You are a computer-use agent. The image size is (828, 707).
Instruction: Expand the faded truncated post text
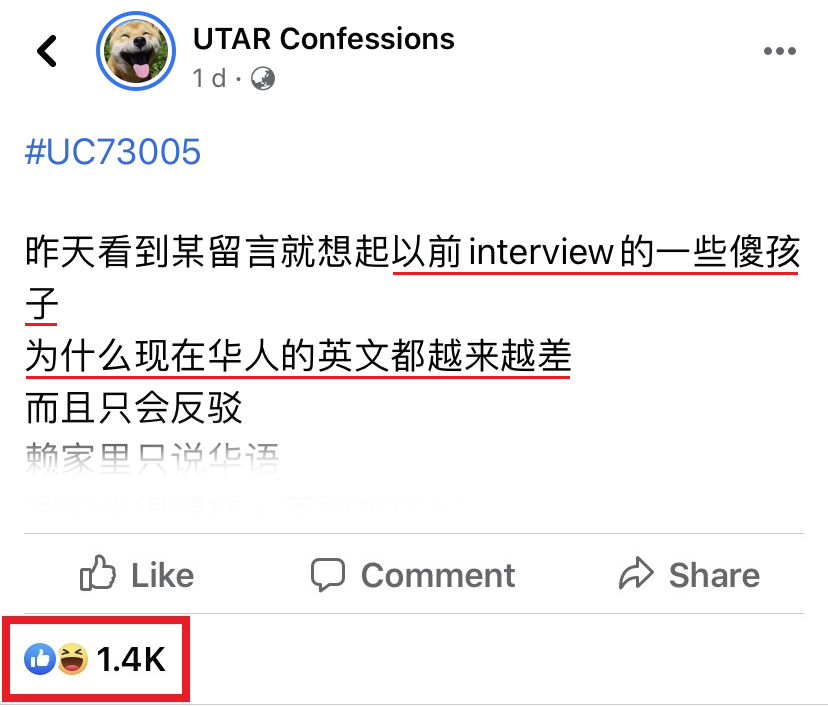(152, 458)
